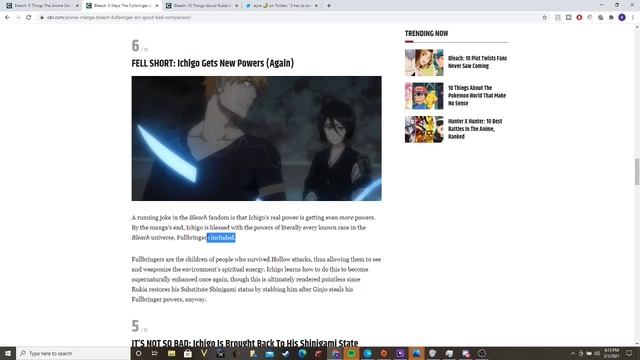Screen dimensions: 640x360
Task: Open the extensions puzzle-piece menu
Action: click(x=611, y=18)
